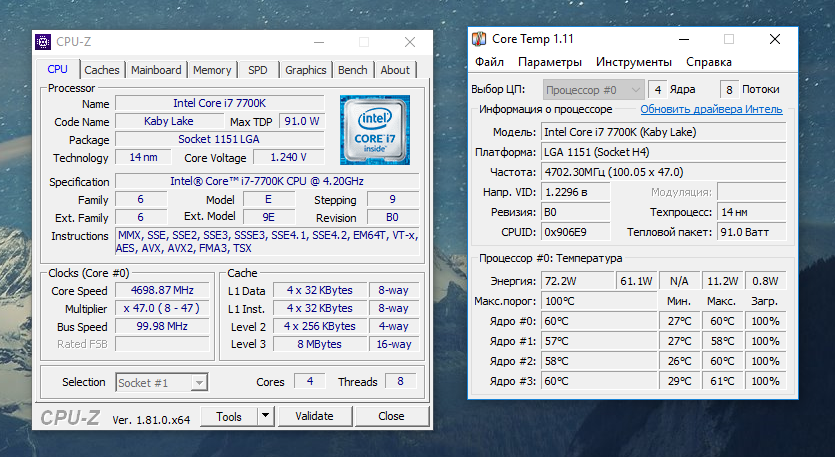Click the Cores value 4 in CPU-Z
The image size is (835, 457).
click(x=310, y=381)
